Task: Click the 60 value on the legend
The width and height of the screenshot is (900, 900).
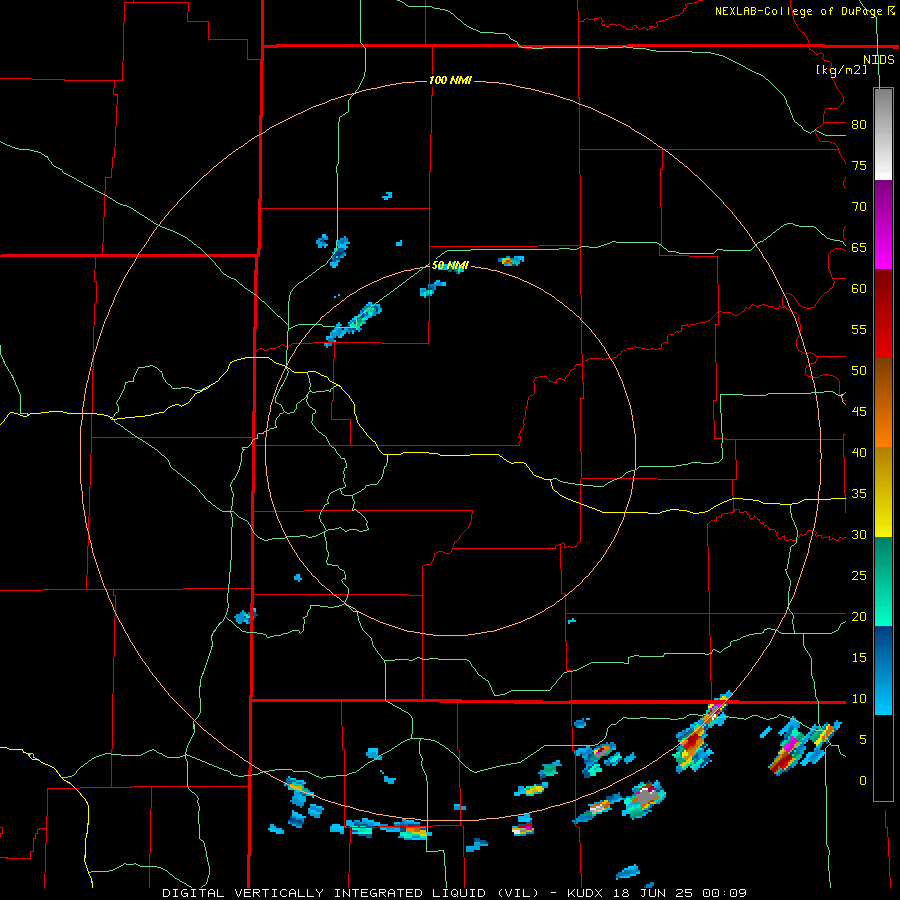Action: [859, 289]
